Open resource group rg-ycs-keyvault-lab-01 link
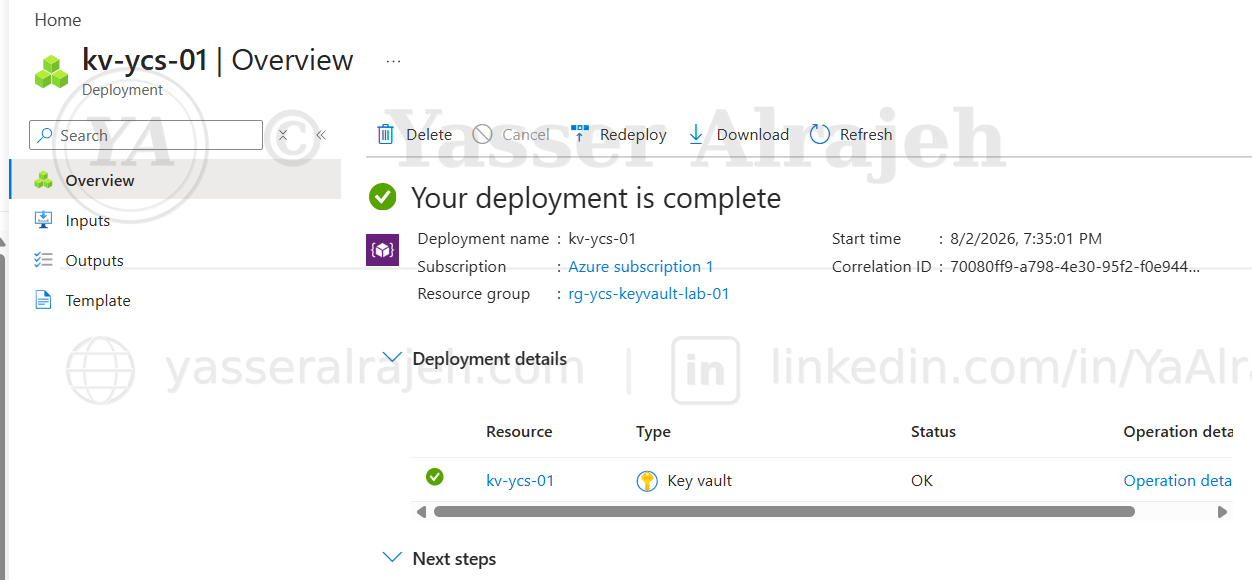The image size is (1252, 580). [x=649, y=294]
